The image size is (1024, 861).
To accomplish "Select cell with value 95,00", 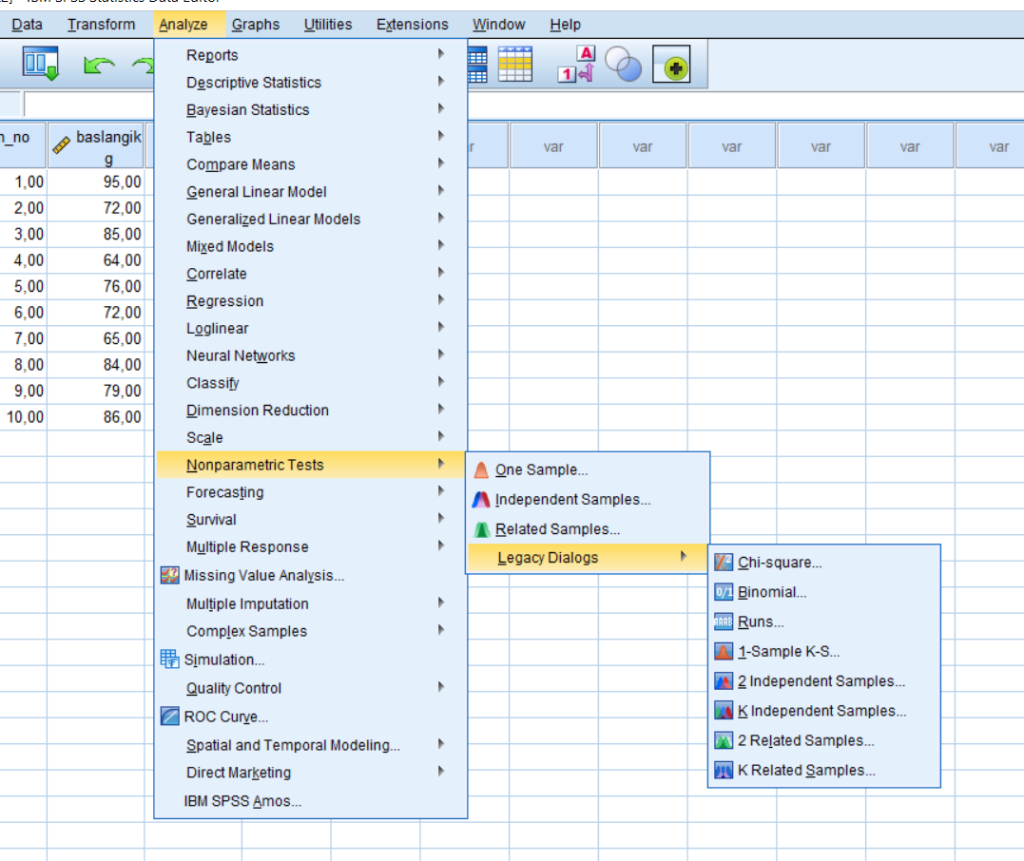I will pyautogui.click(x=97, y=183).
